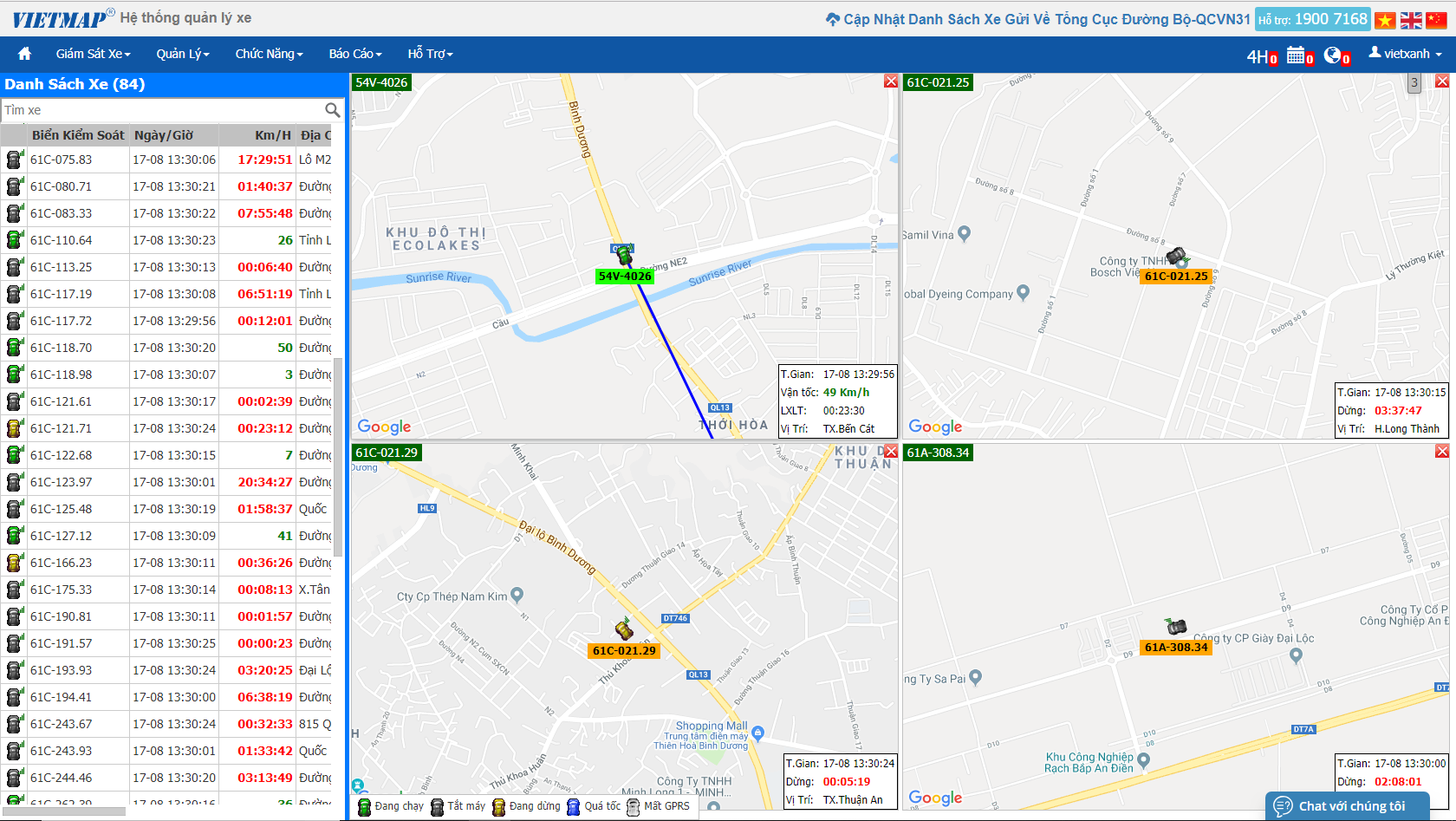
Task: Click the QCVN31 update announcement link
Action: click(1037, 19)
